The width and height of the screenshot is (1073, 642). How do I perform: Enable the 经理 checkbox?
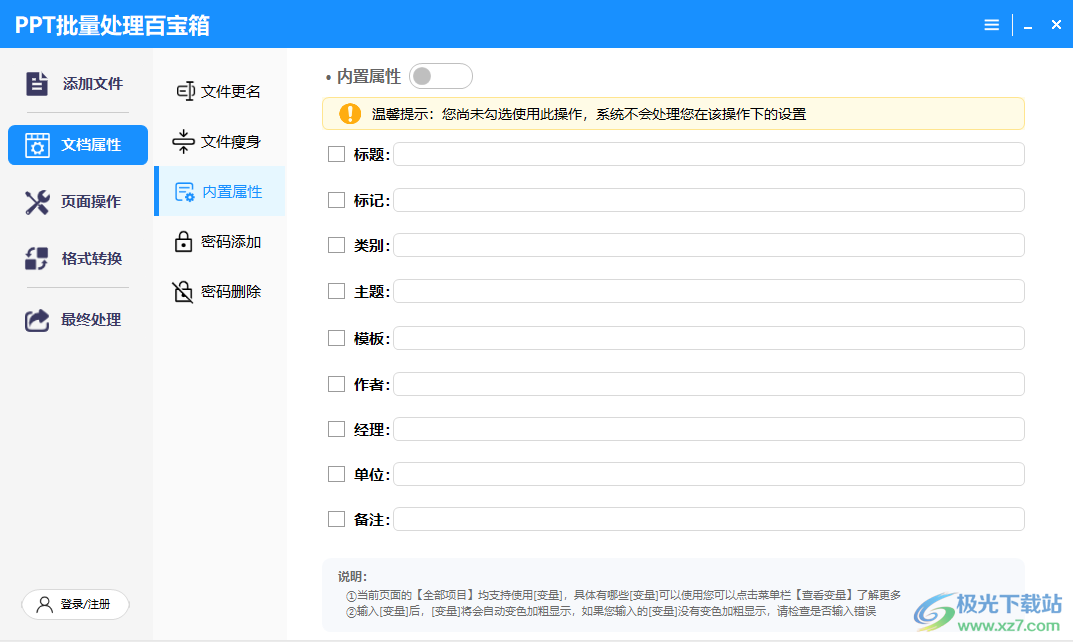(336, 429)
